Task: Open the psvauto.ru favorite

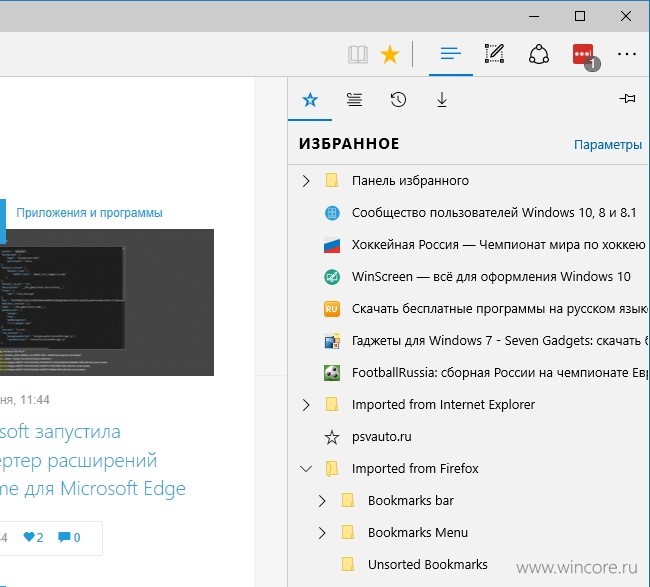Action: click(x=381, y=437)
